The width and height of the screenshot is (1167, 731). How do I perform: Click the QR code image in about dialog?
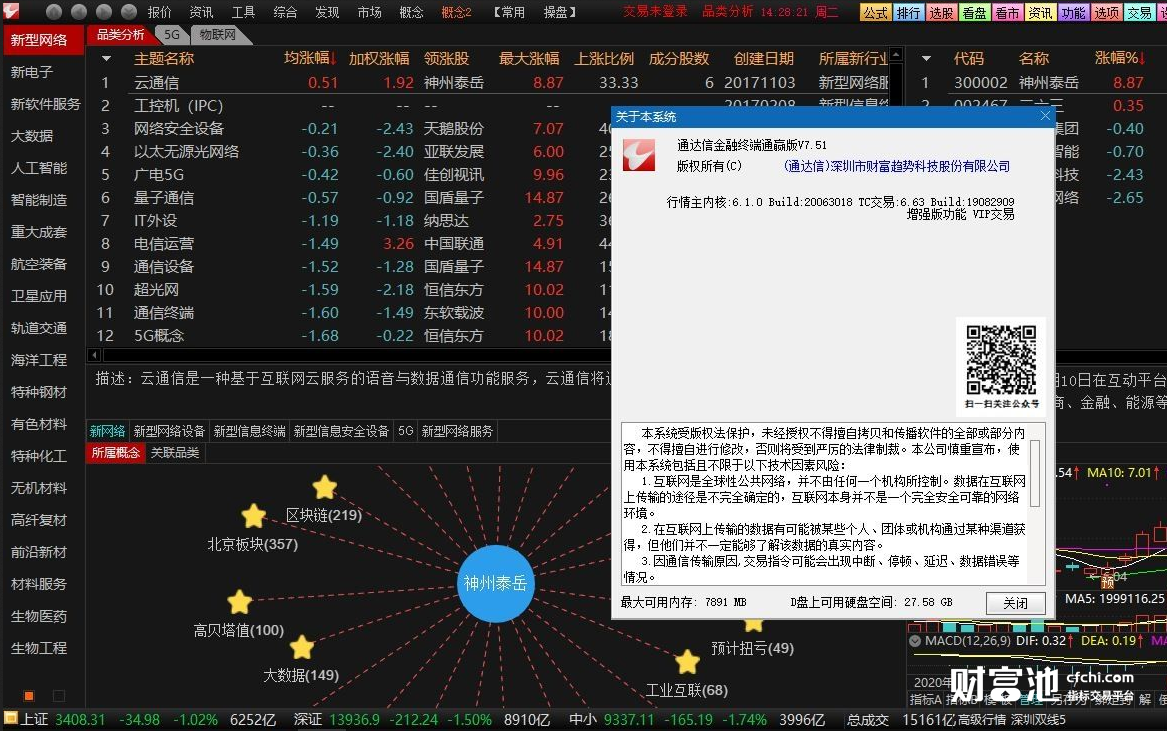(x=1001, y=360)
